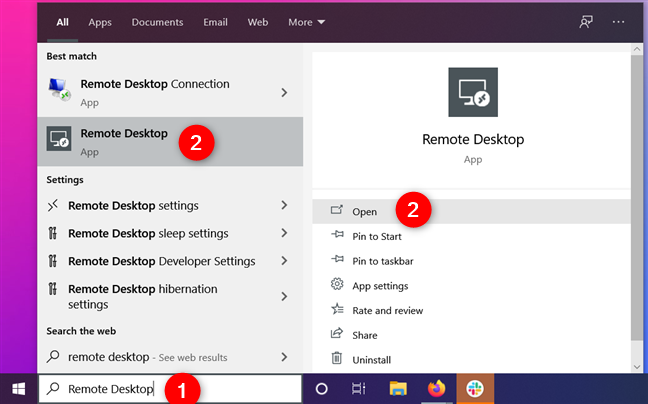Click the scrollbar down arrow in preview pane
The height and width of the screenshot is (404, 648).
637,366
